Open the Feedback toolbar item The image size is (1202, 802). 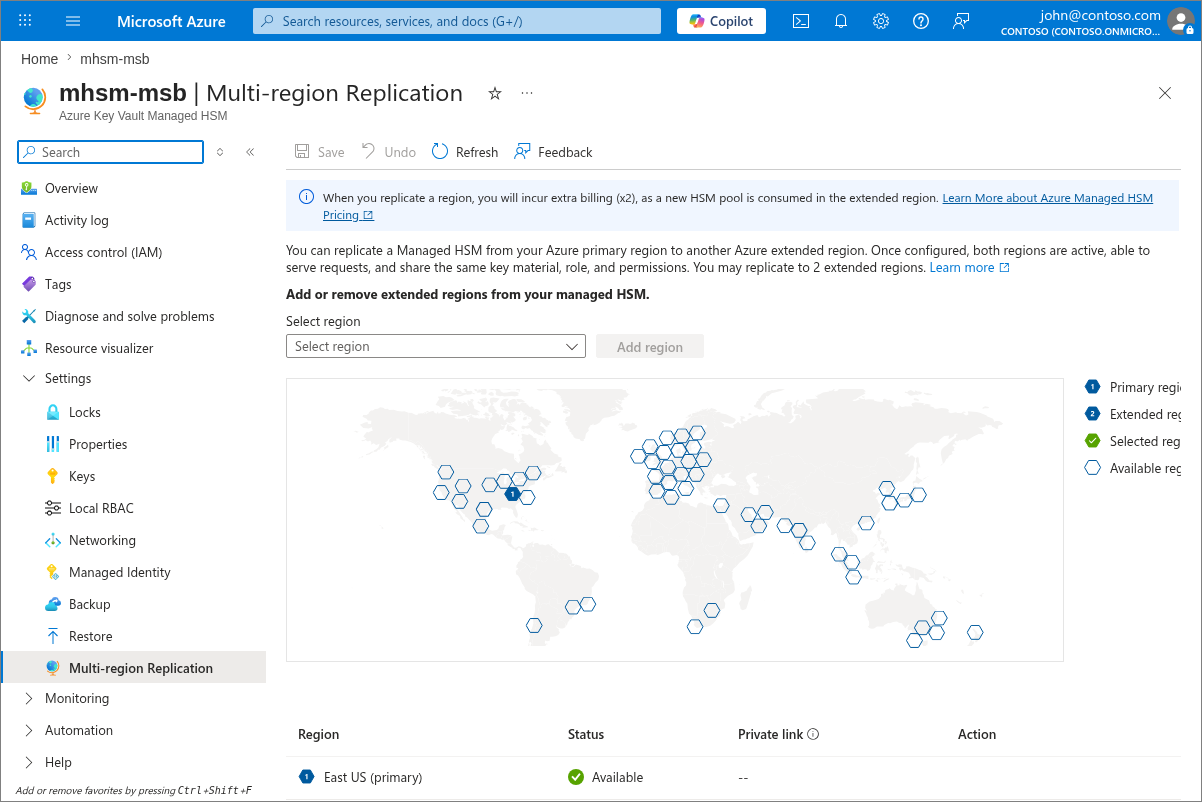[x=553, y=152]
